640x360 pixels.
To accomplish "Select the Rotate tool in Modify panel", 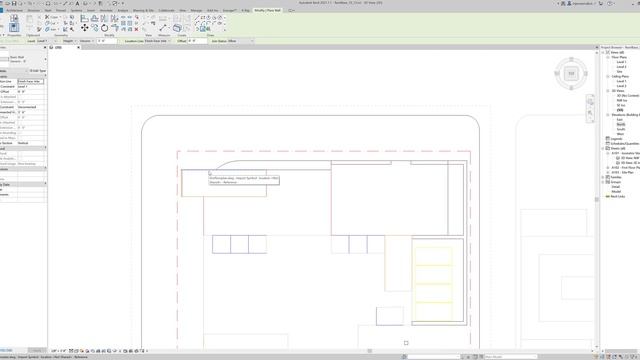I will coord(104,28).
